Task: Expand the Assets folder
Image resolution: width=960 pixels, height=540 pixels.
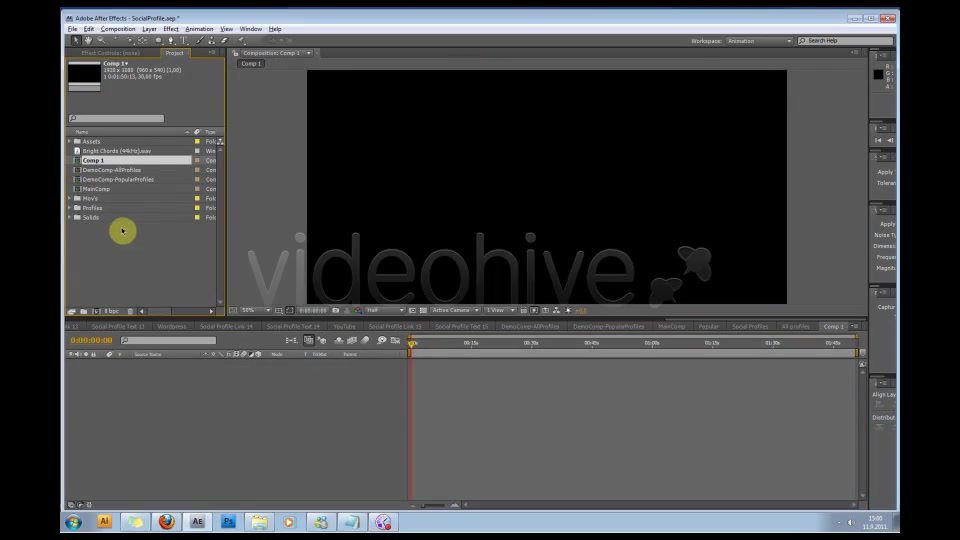Action: click(x=69, y=141)
